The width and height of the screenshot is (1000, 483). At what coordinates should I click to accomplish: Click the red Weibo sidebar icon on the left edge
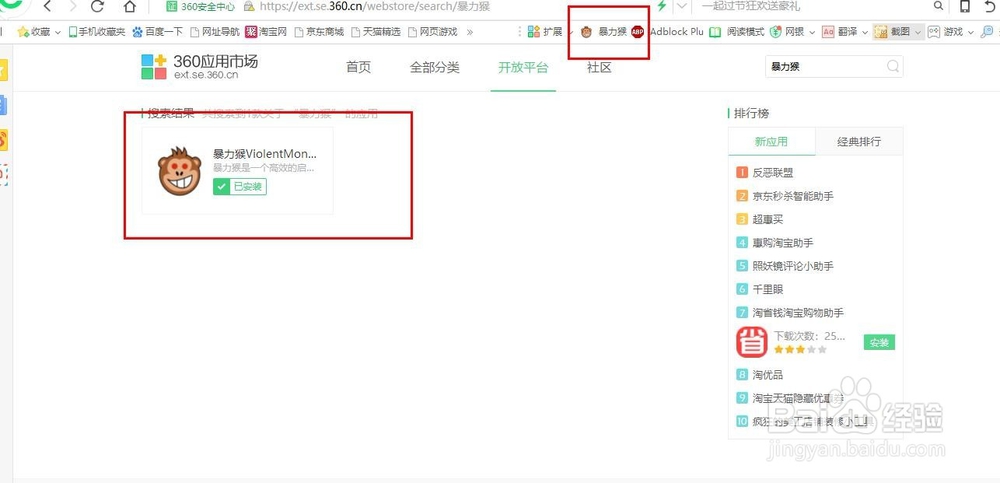tap(4, 140)
